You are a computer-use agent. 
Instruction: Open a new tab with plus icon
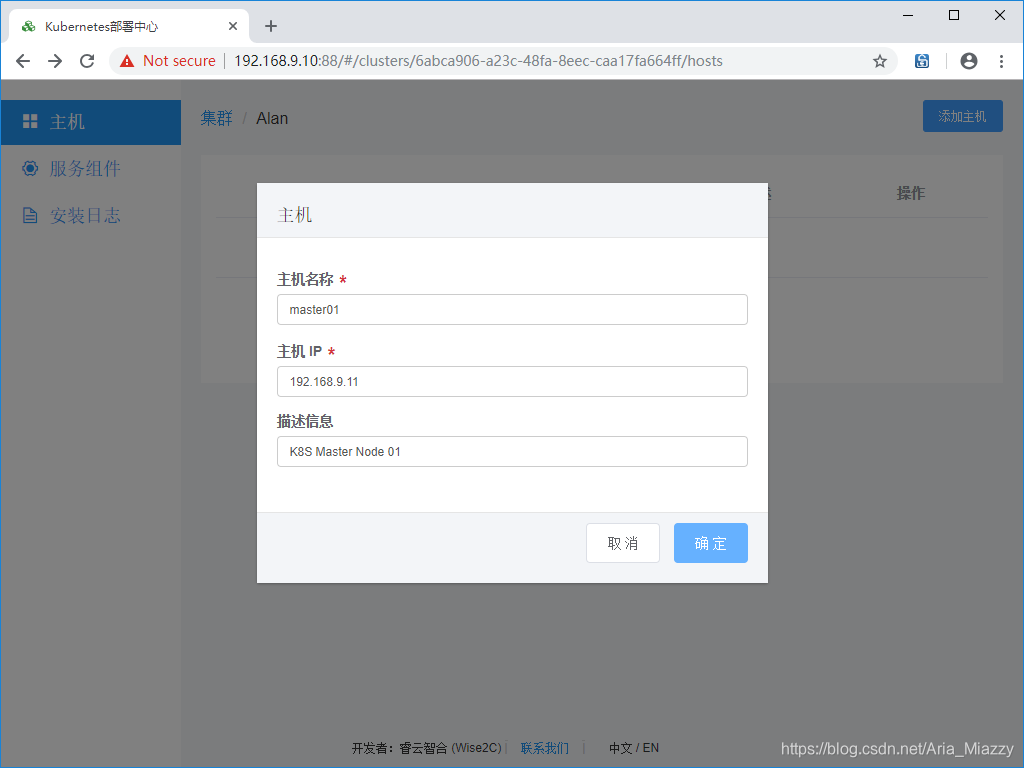tap(271, 26)
